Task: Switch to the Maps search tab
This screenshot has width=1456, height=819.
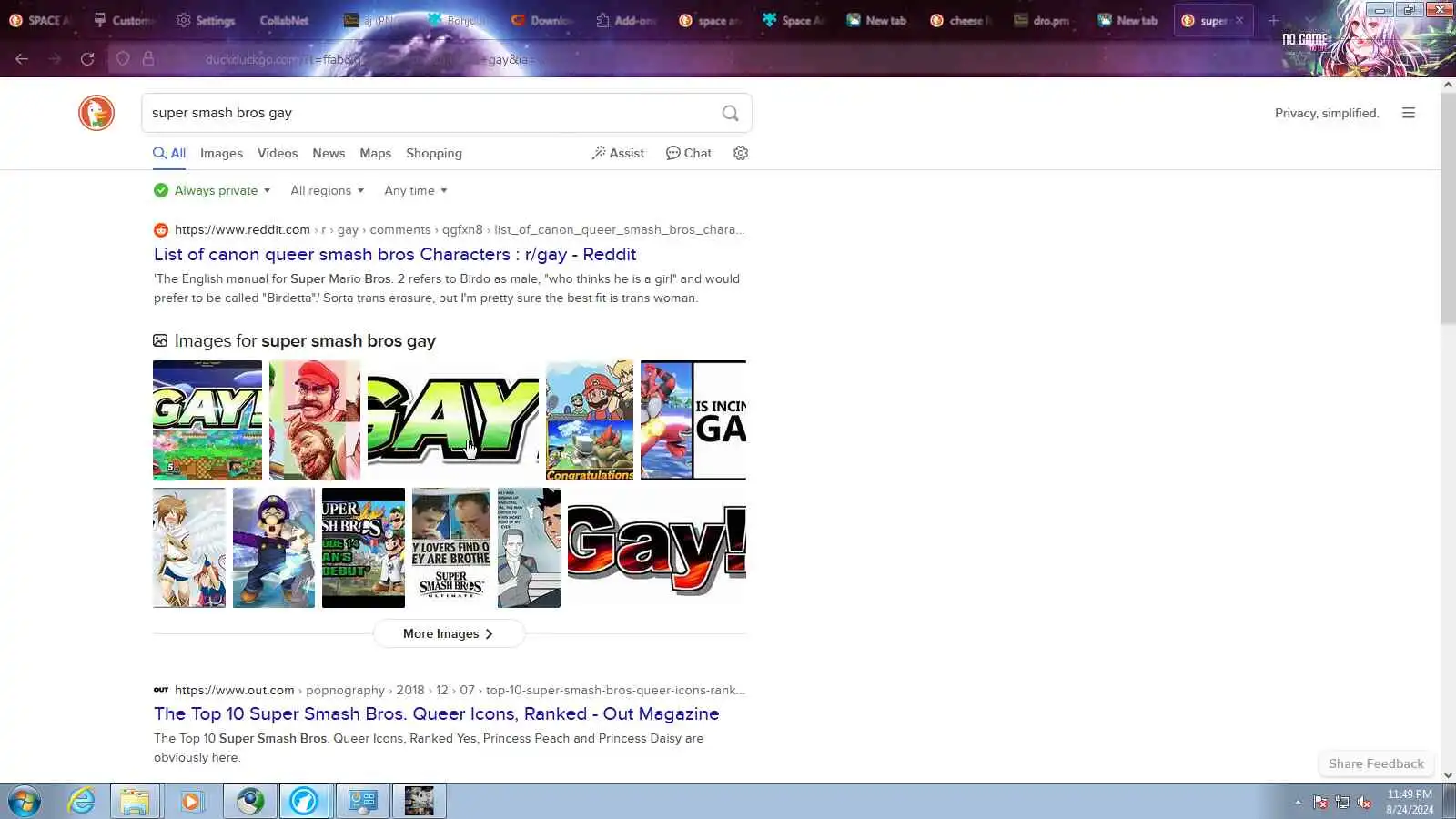Action: pos(375,153)
